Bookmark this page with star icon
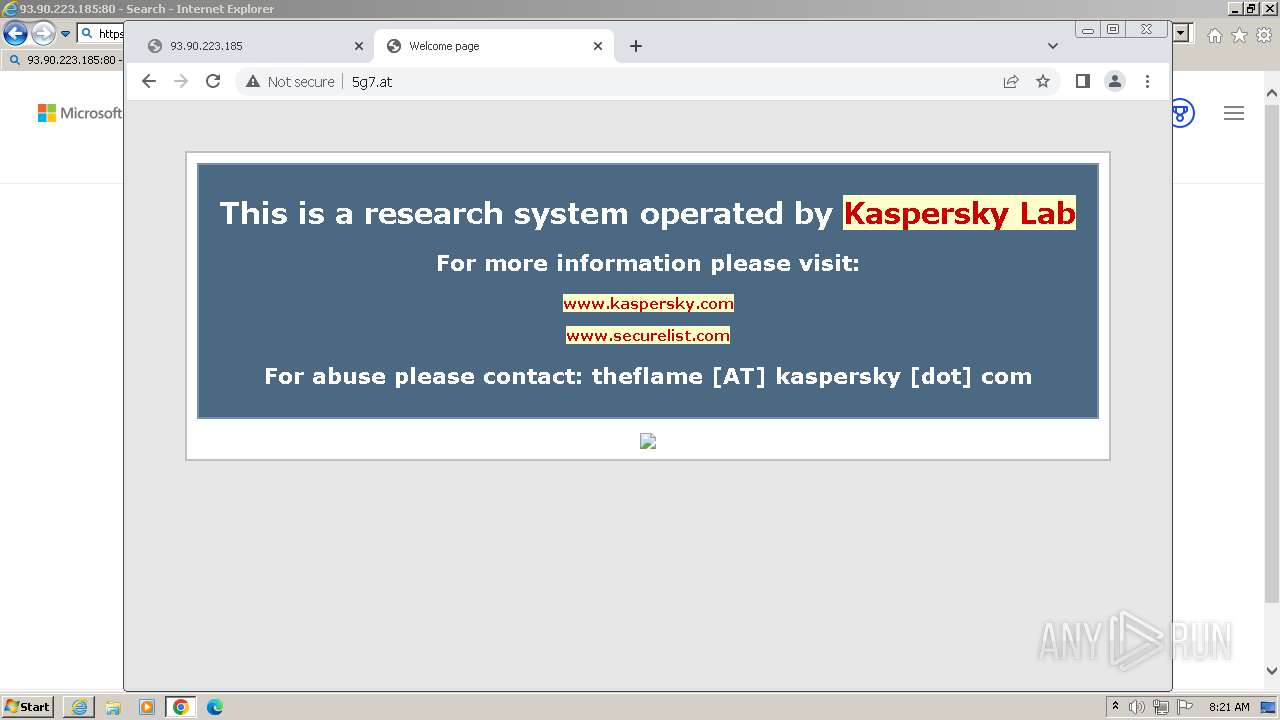The image size is (1280, 720). click(1043, 81)
